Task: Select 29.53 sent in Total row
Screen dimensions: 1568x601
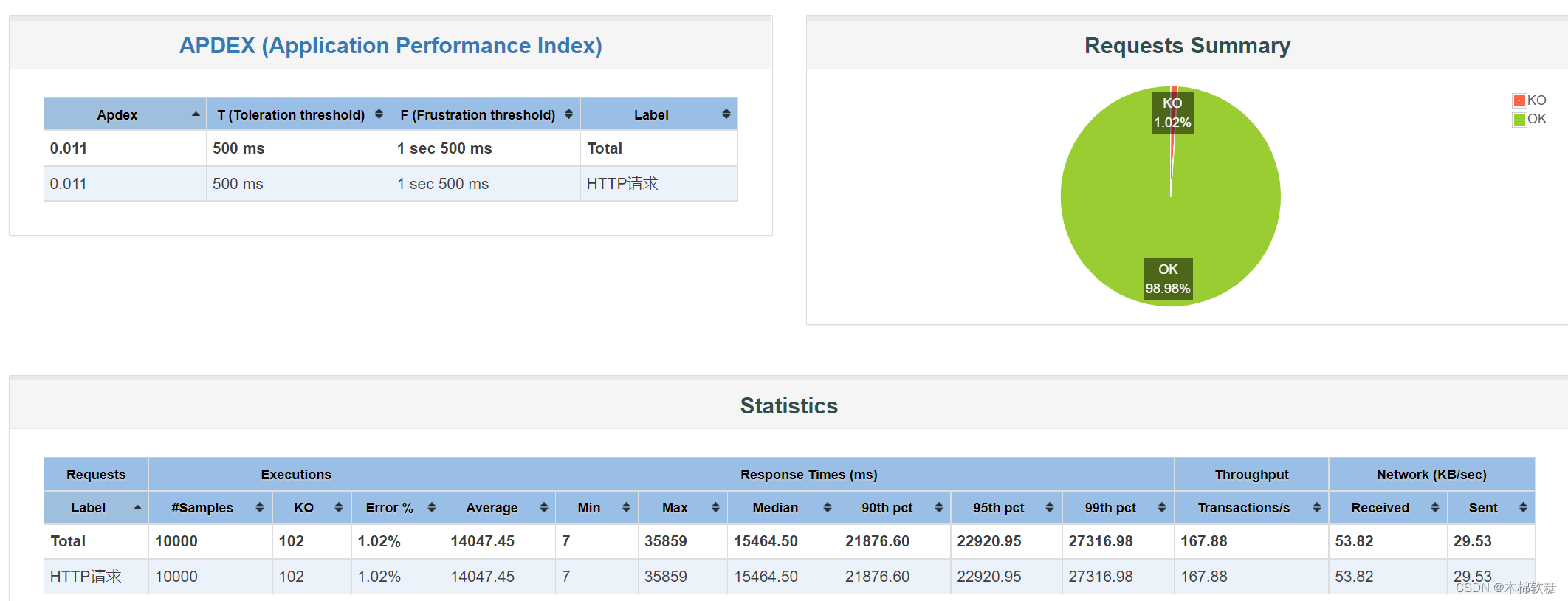Action: tap(1472, 541)
